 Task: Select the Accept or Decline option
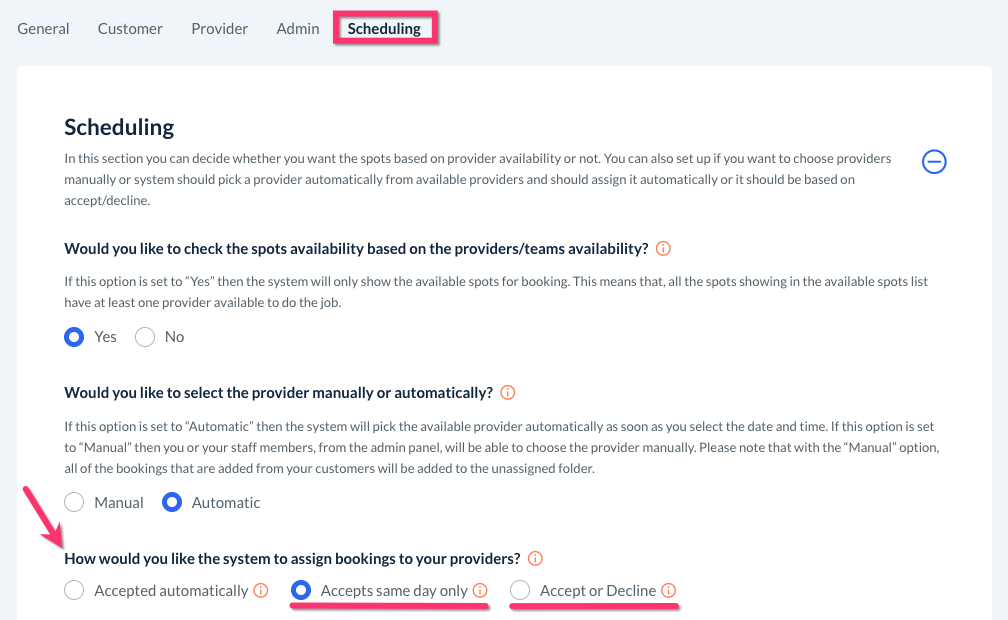click(x=520, y=591)
